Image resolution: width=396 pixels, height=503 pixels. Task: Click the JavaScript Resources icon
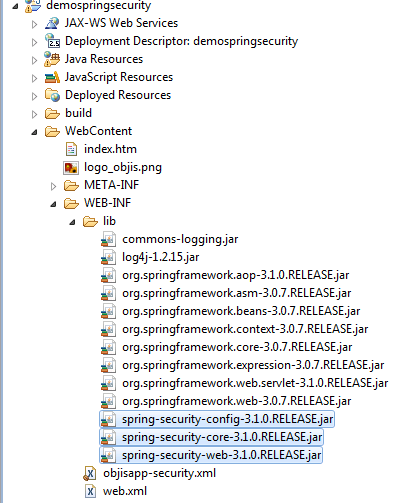click(x=52, y=77)
